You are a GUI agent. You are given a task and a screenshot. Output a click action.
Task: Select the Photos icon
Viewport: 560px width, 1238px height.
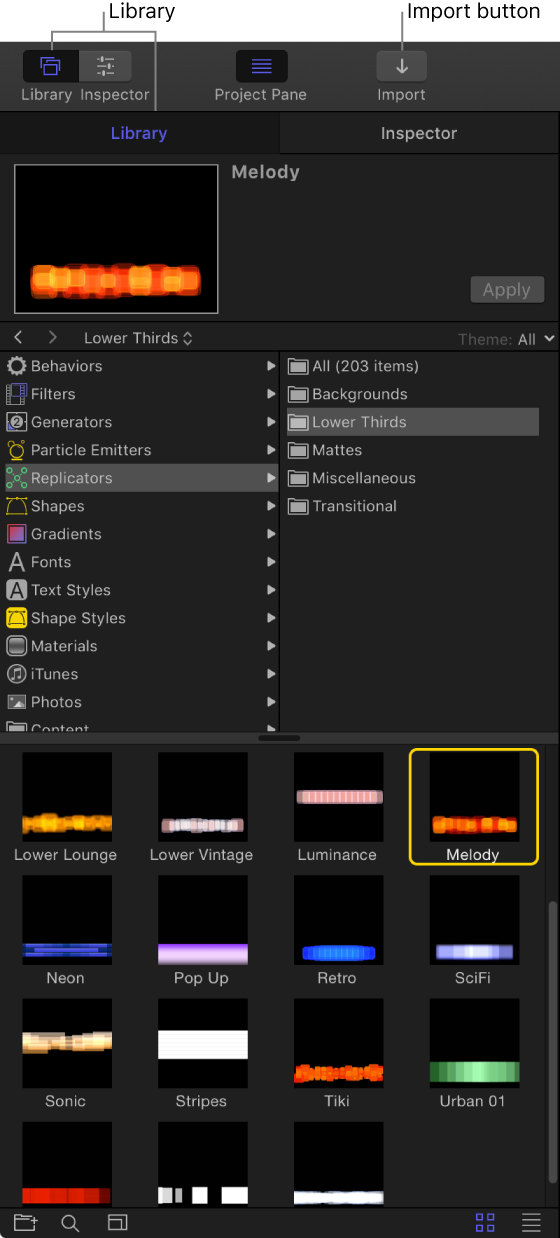tap(16, 702)
